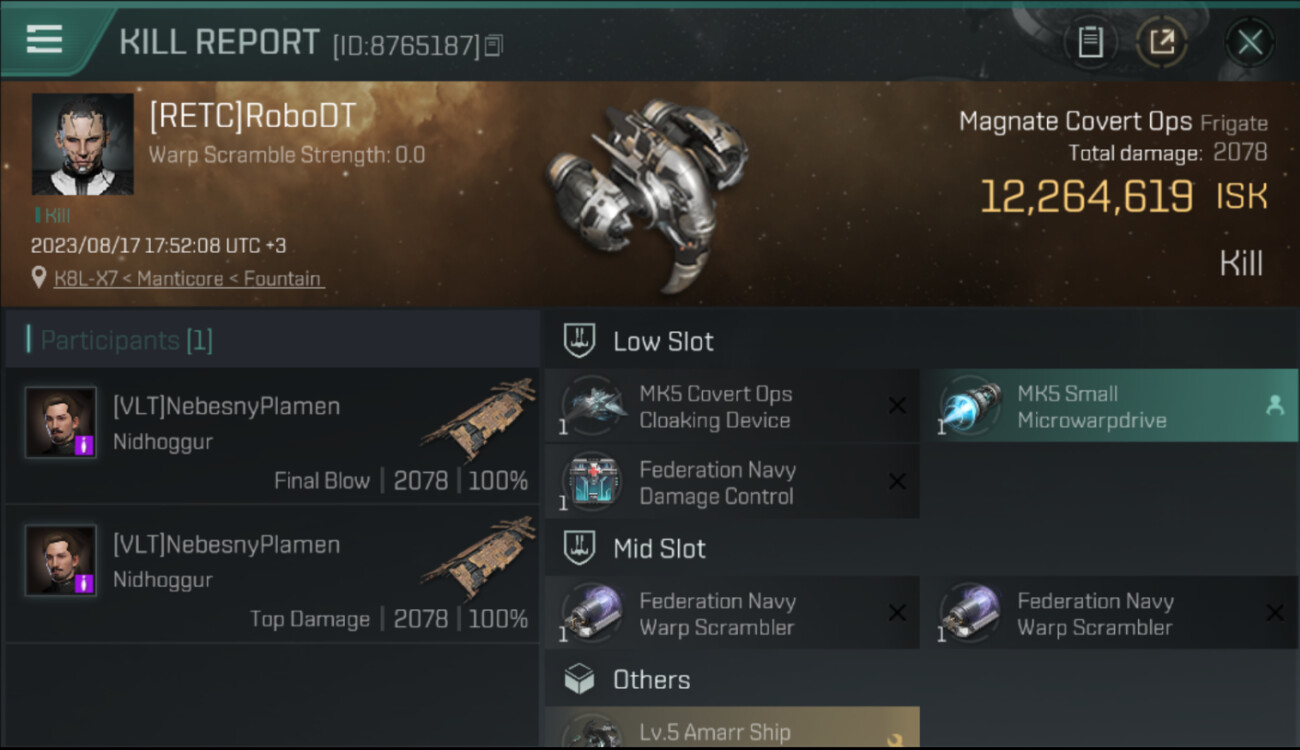This screenshot has width=1300, height=750.
Task: Close the kill report window
Action: click(1250, 42)
